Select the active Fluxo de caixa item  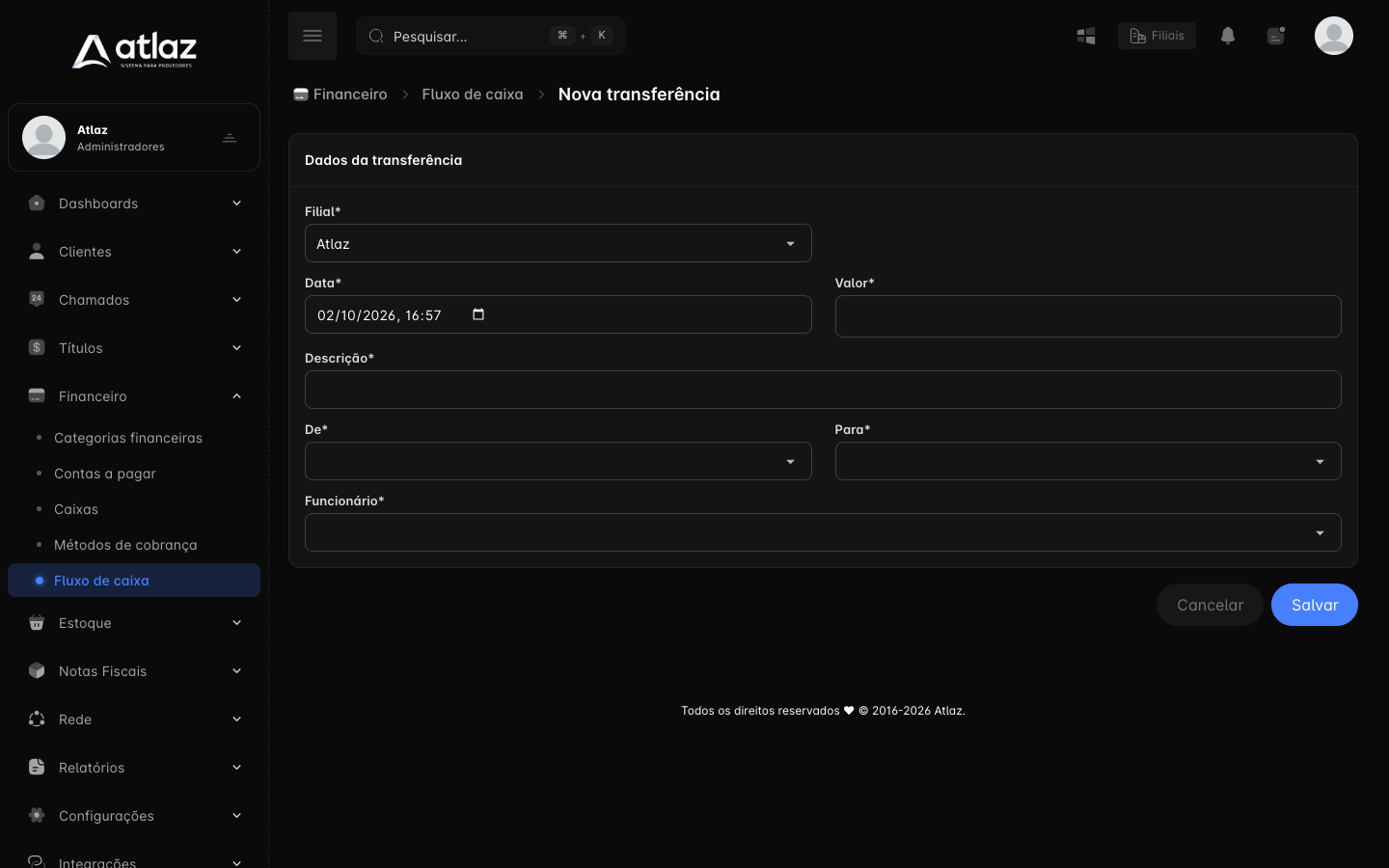(x=134, y=581)
